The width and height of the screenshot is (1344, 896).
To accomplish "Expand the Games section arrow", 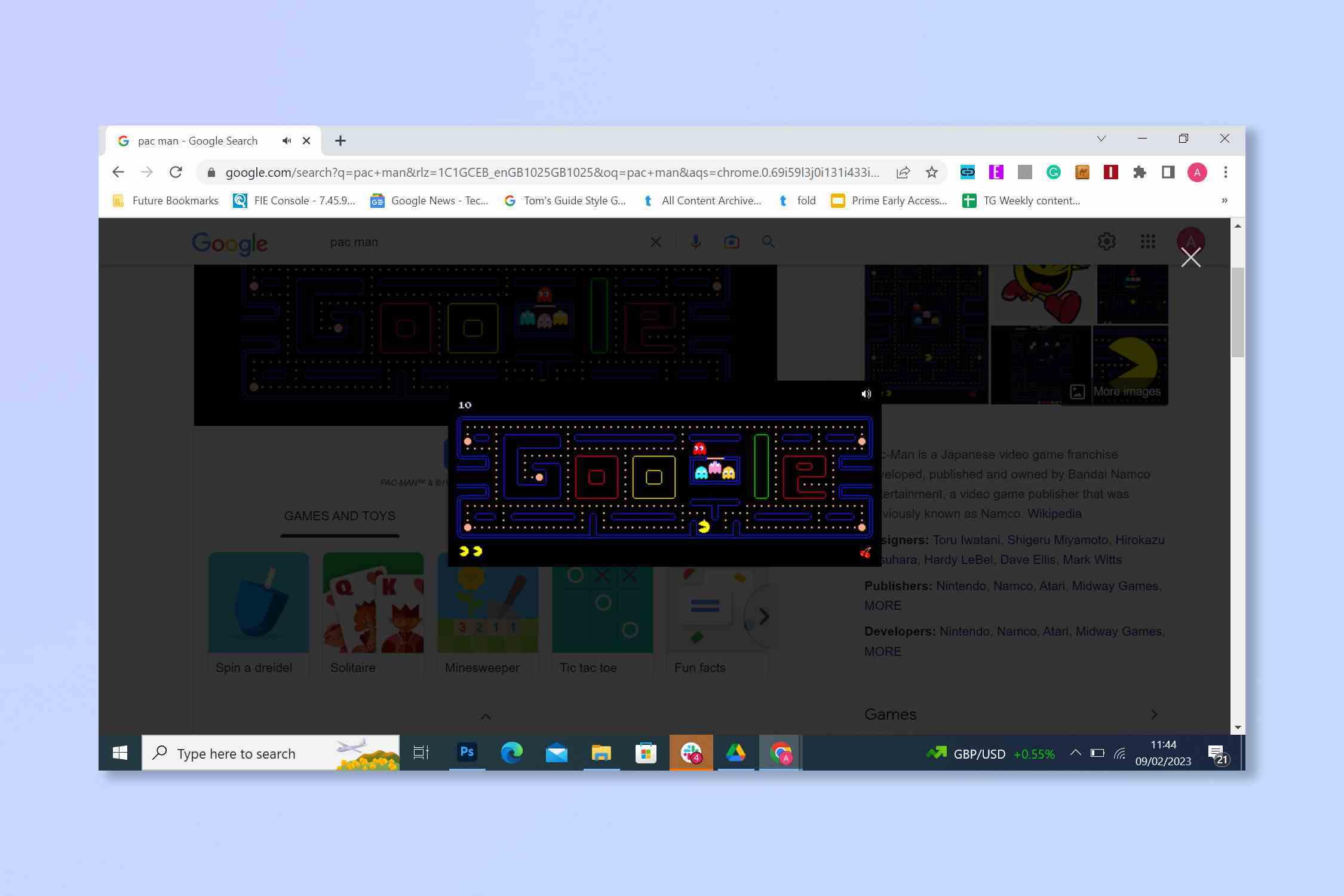I will [x=1155, y=713].
